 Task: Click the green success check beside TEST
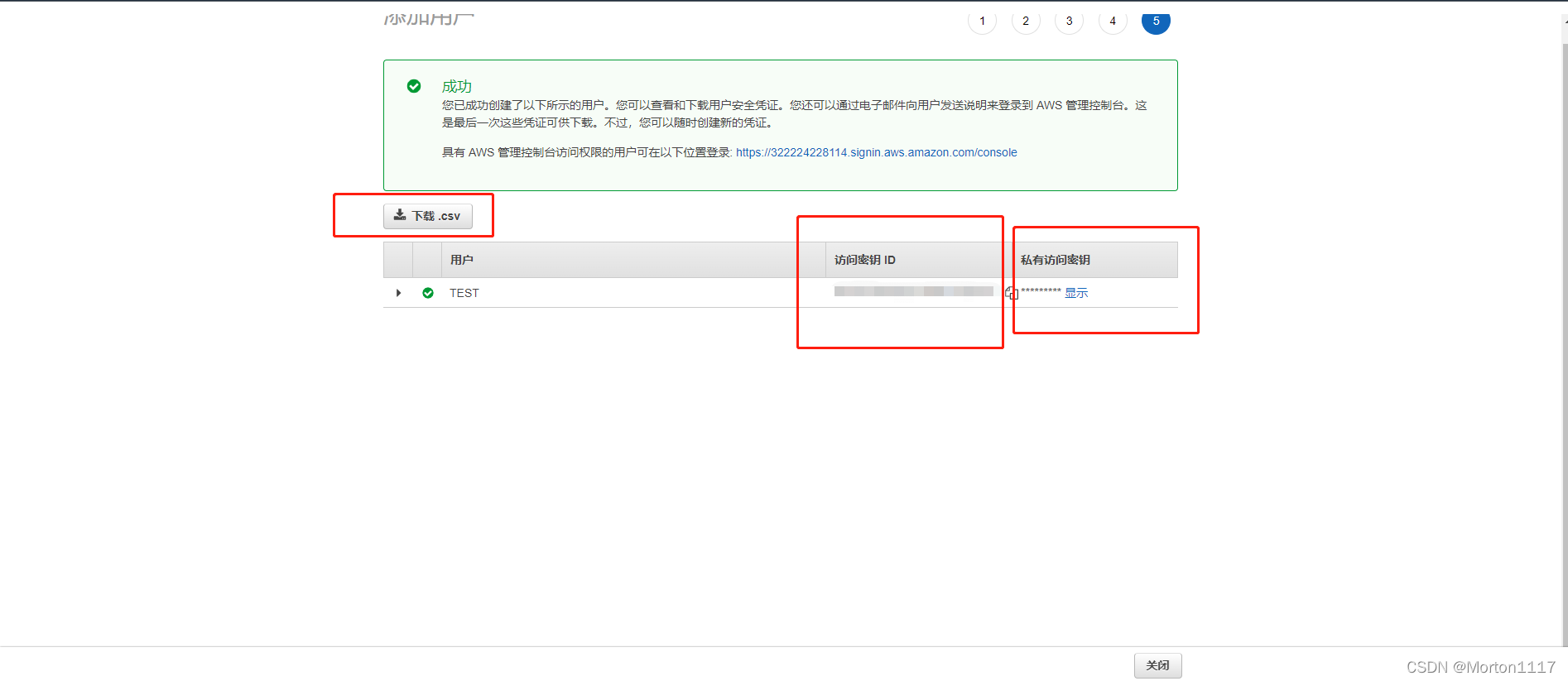tap(428, 293)
